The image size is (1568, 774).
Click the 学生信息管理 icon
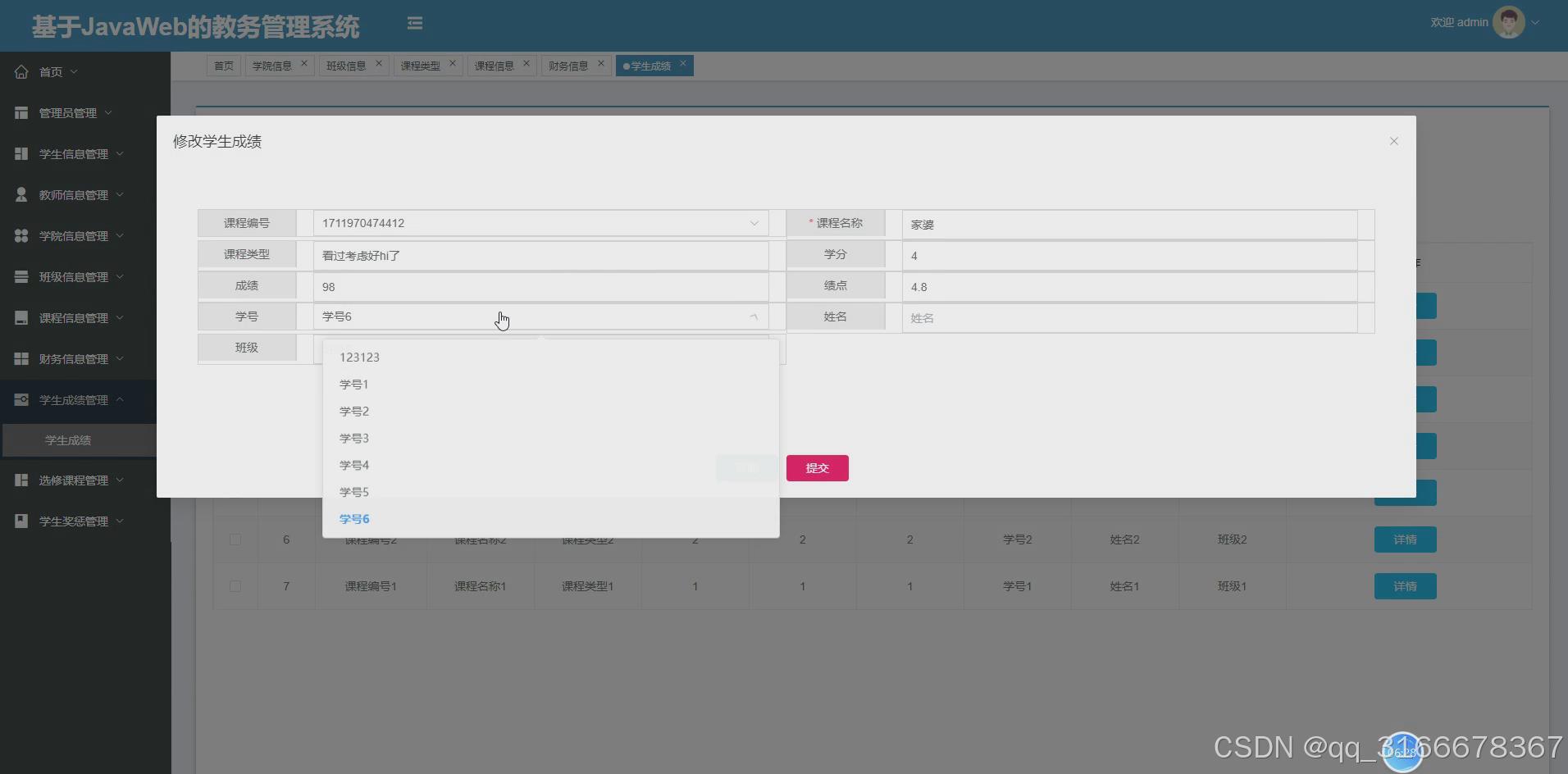click(21, 153)
